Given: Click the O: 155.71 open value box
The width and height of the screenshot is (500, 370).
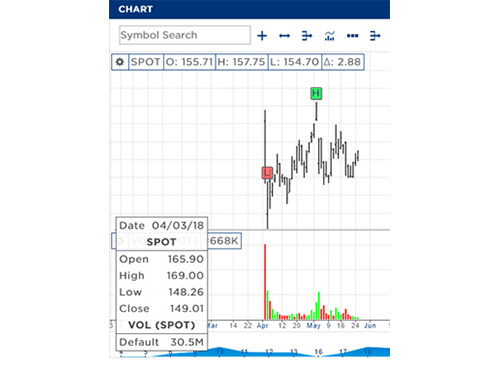Looking at the screenshot, I should click(189, 62).
